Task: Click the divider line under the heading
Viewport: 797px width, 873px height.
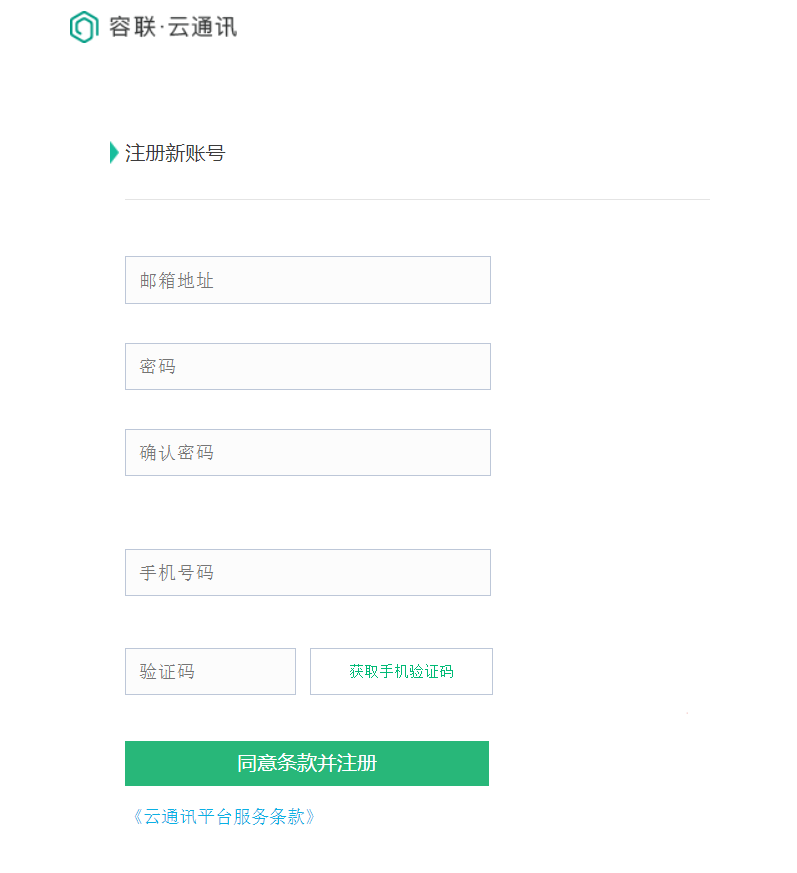Action: pos(417,199)
